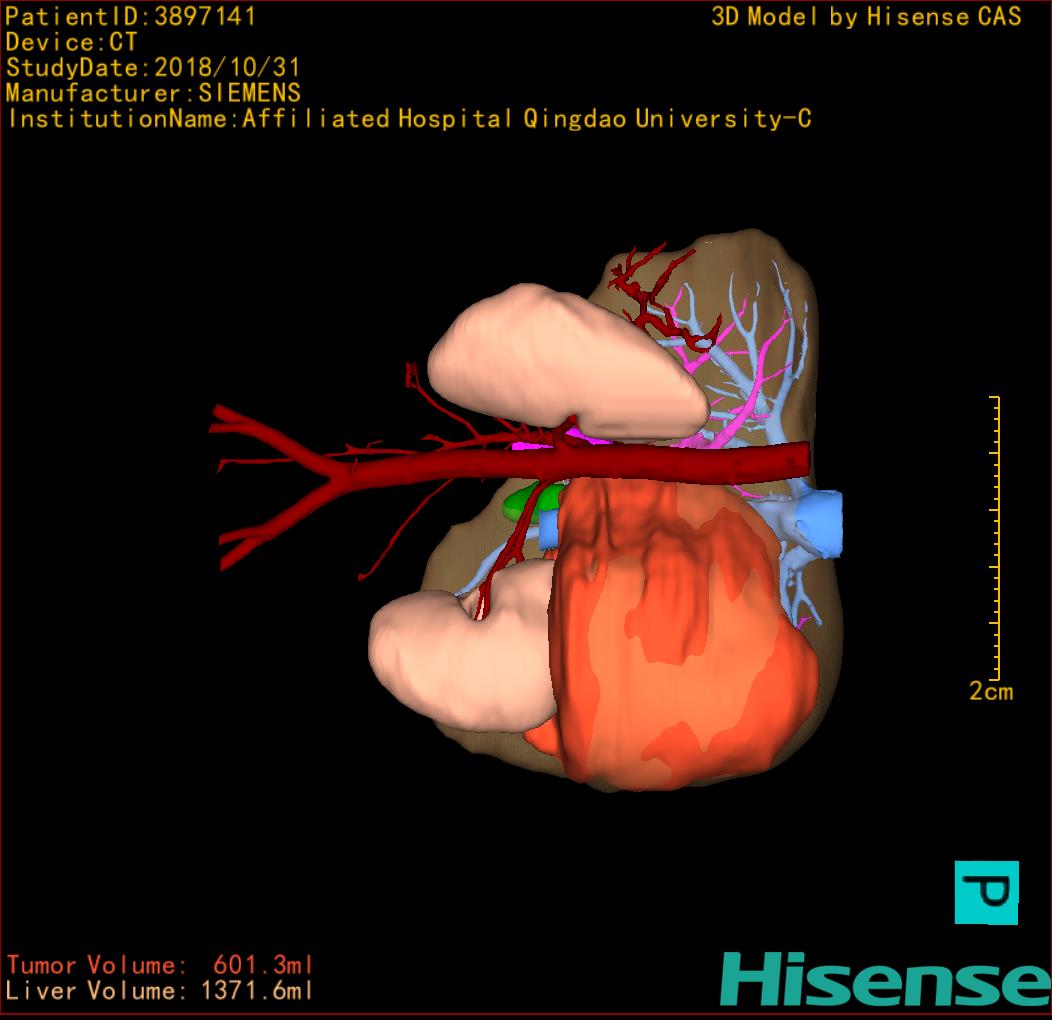Click the Device:CT label
Image resolution: width=1052 pixels, height=1020 pixels.
(71, 42)
